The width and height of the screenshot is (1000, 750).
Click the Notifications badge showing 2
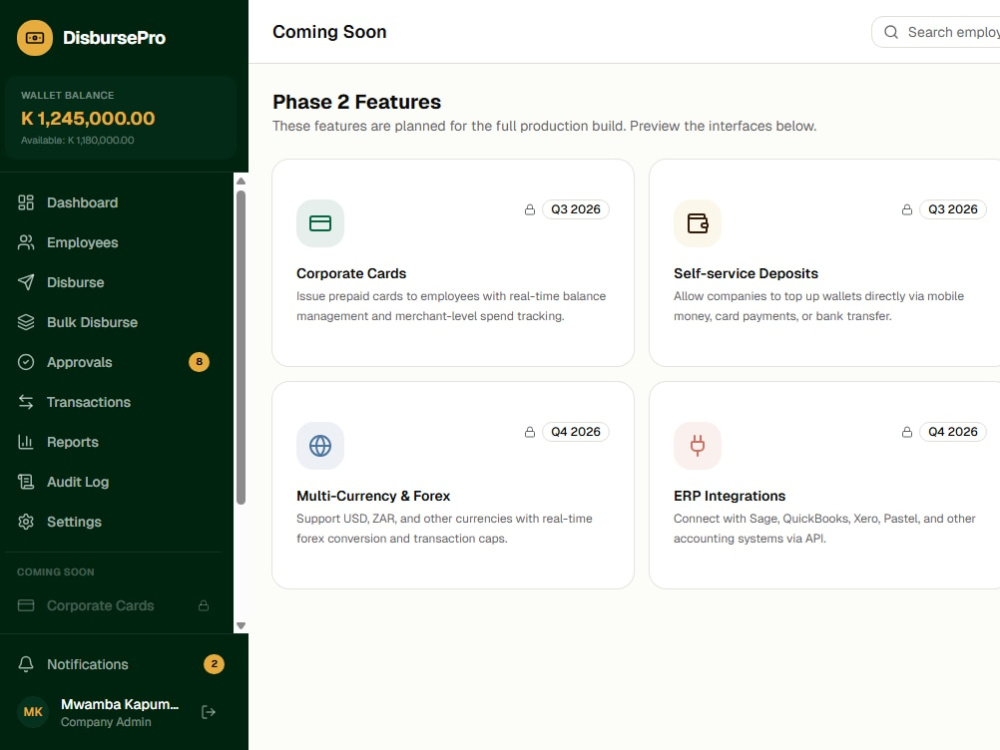point(214,664)
